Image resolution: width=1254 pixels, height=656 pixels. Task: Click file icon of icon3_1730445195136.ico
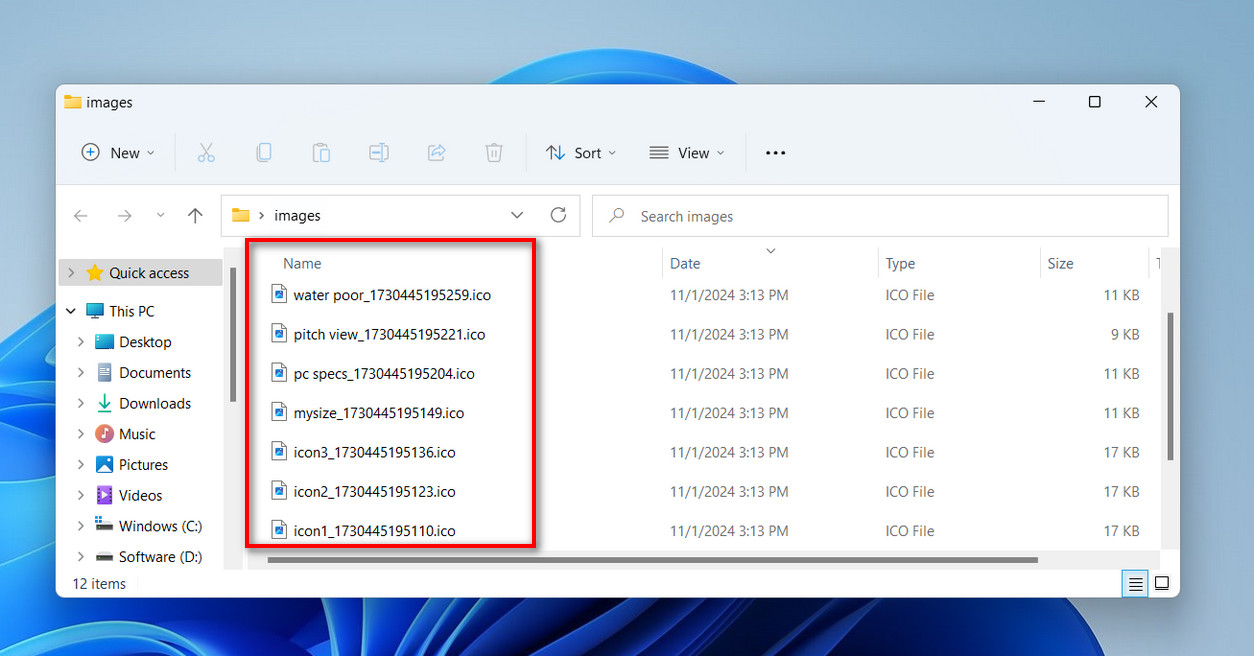[279, 452]
